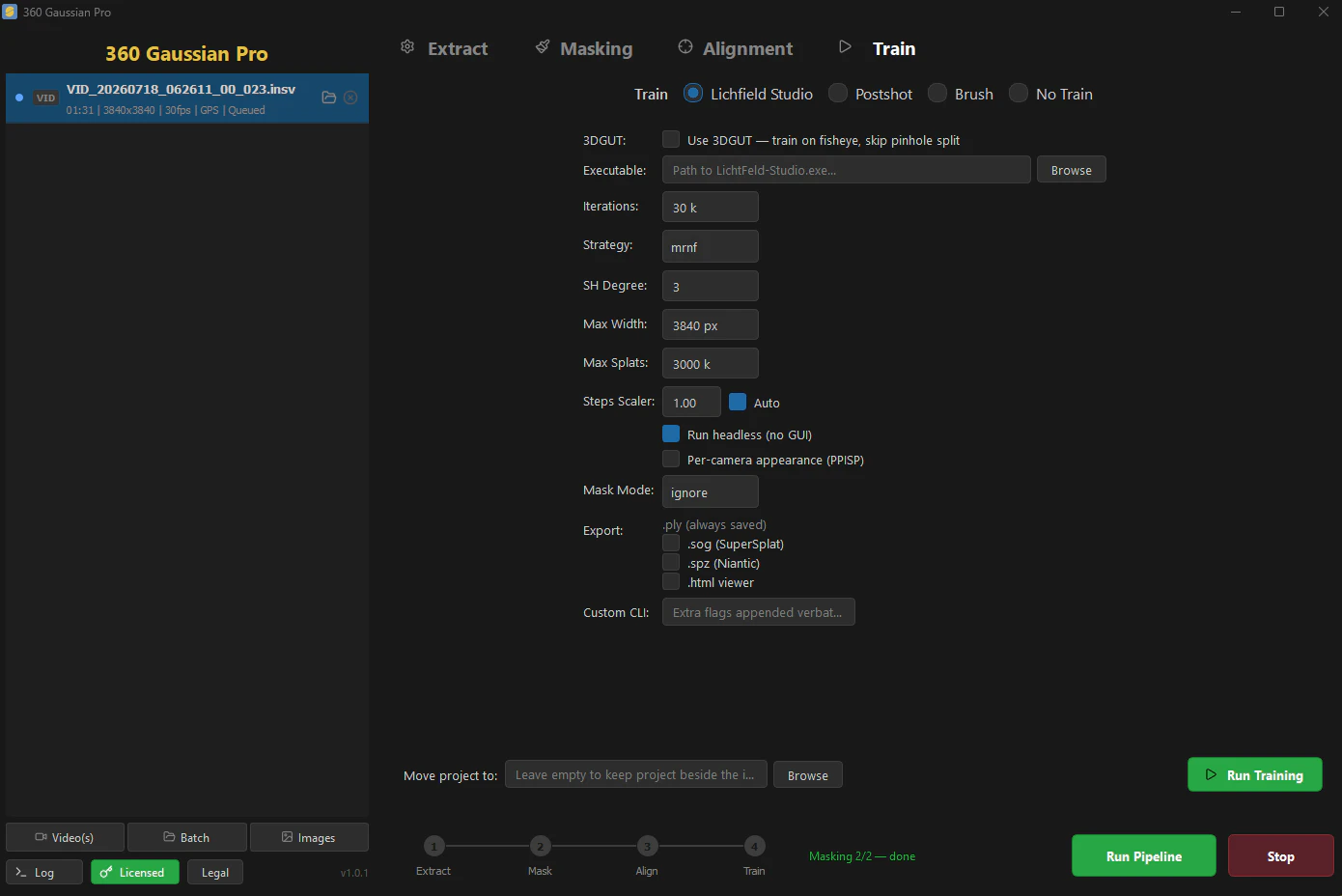Switch to the Extract tab

444,48
